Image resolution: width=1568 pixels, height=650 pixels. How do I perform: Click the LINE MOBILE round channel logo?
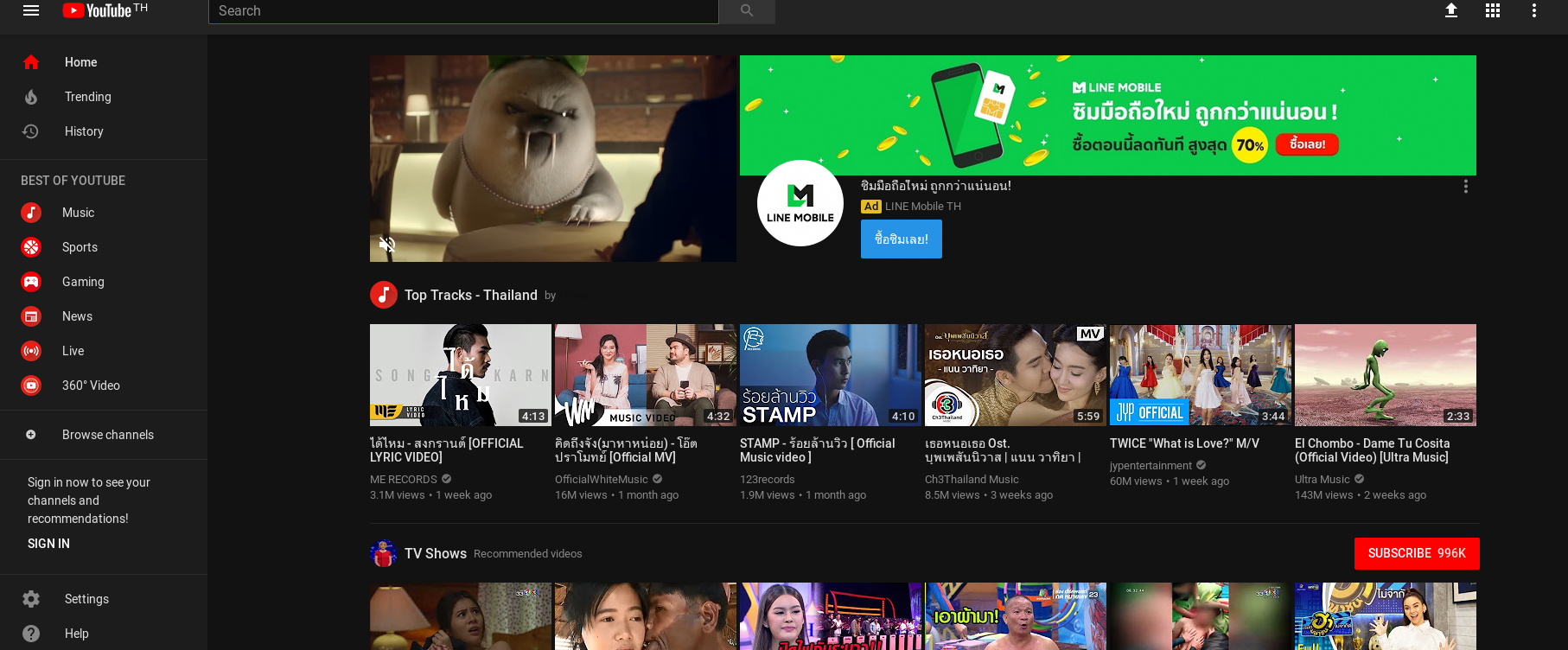[800, 203]
